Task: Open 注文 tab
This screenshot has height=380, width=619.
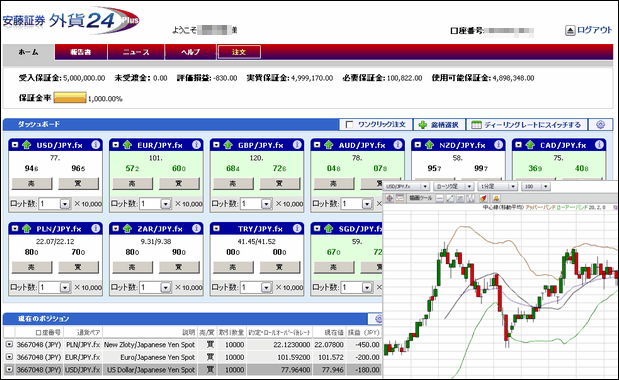Action: (239, 52)
